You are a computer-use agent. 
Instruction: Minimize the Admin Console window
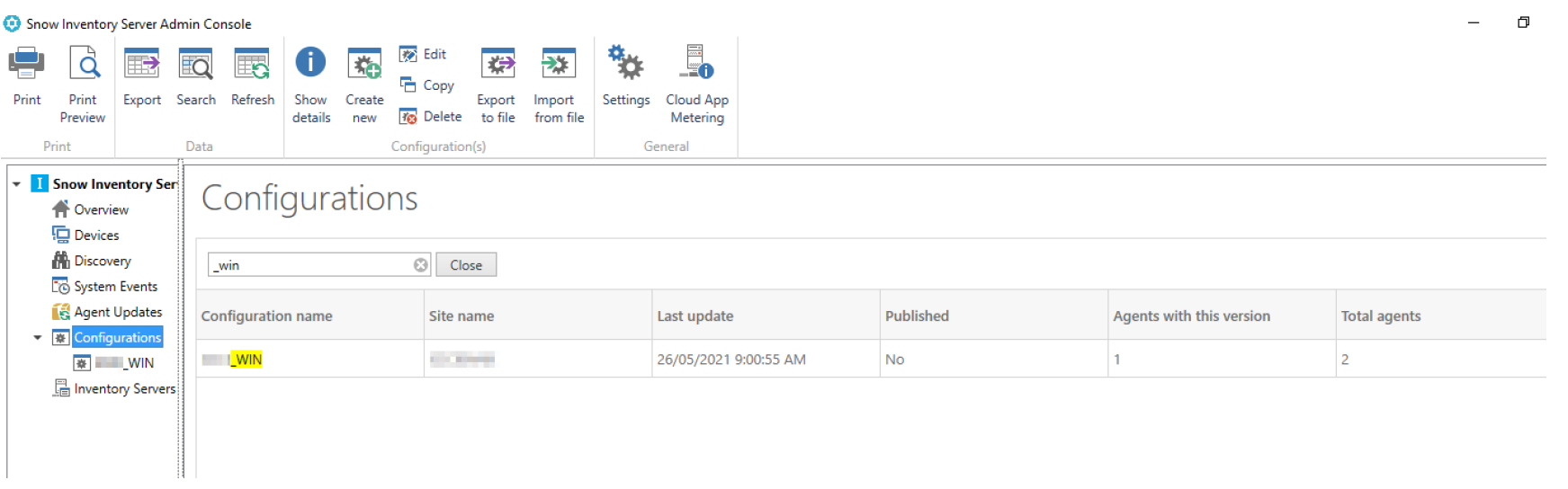coord(1474,22)
